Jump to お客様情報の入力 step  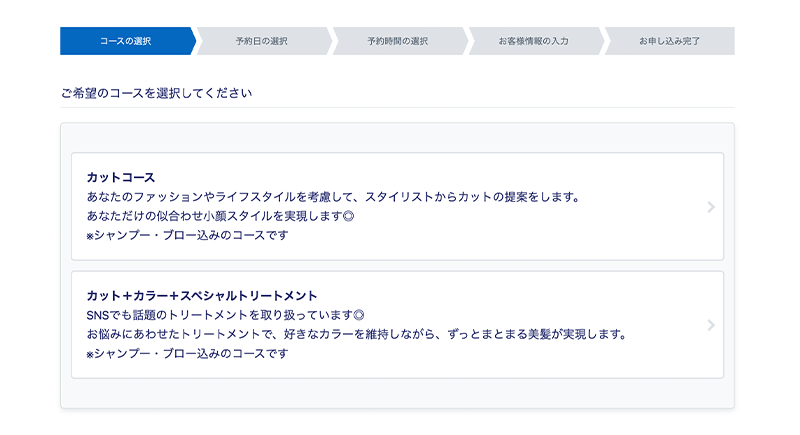[533, 41]
